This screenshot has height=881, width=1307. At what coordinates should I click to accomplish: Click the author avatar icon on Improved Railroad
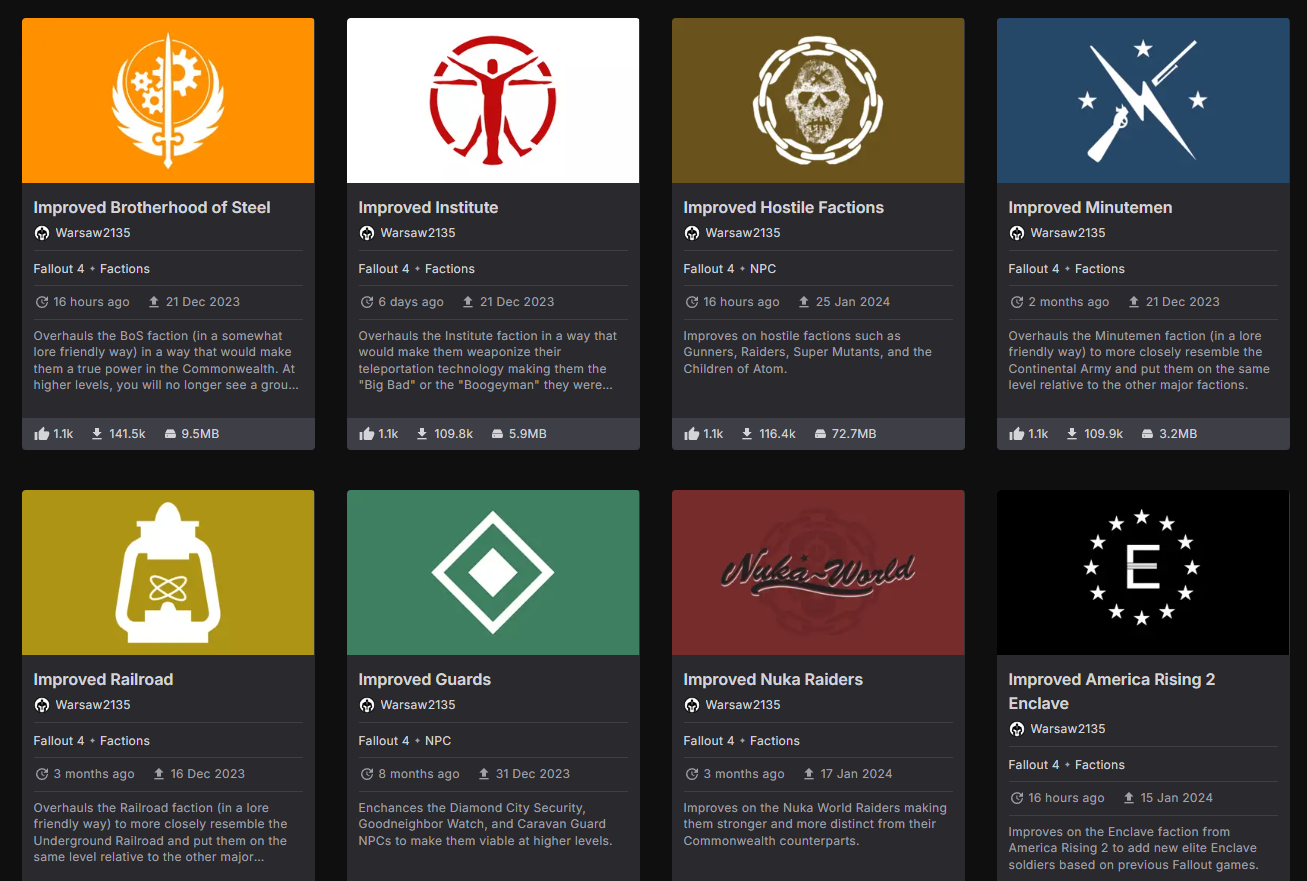42,705
